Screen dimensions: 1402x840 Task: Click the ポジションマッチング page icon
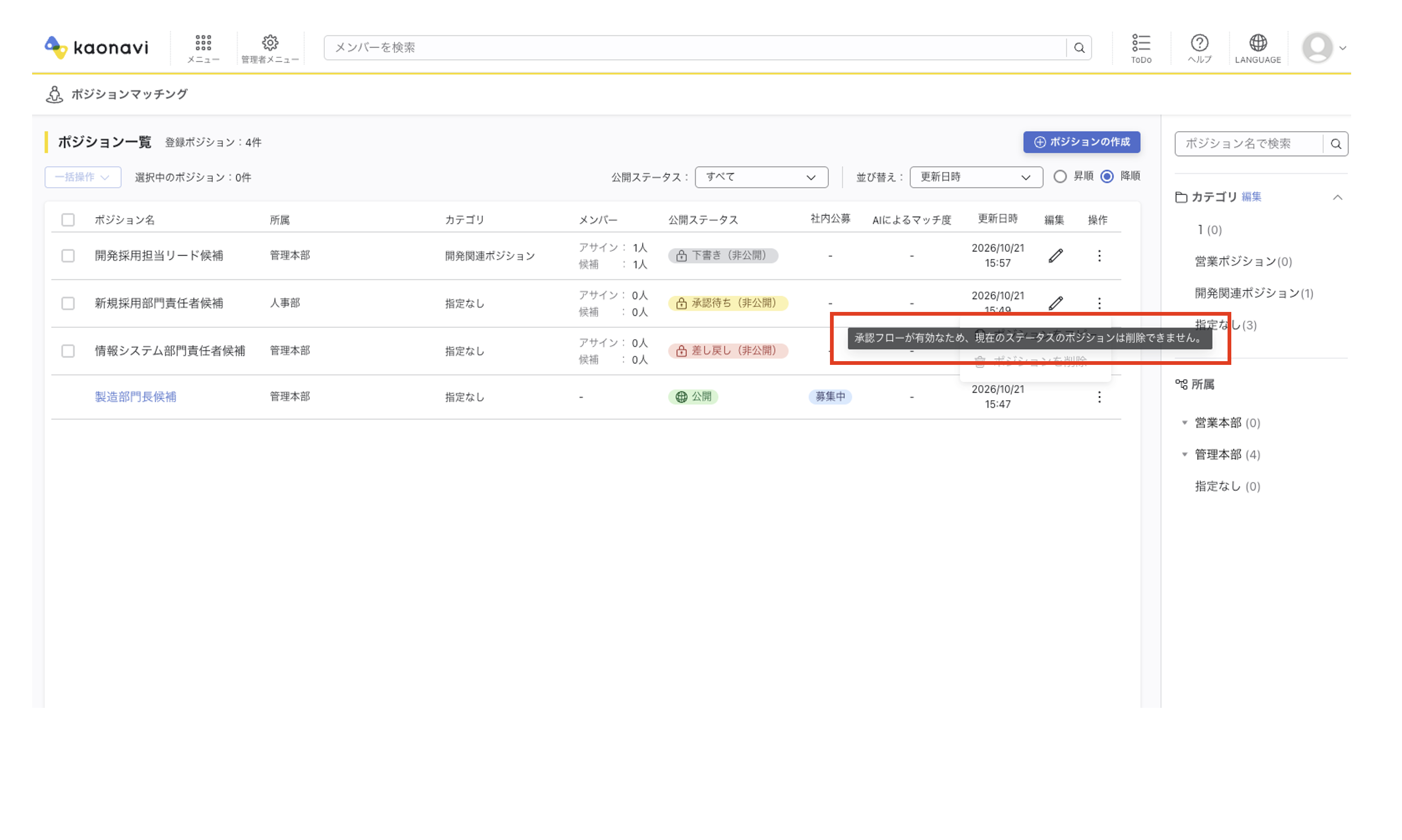point(55,94)
